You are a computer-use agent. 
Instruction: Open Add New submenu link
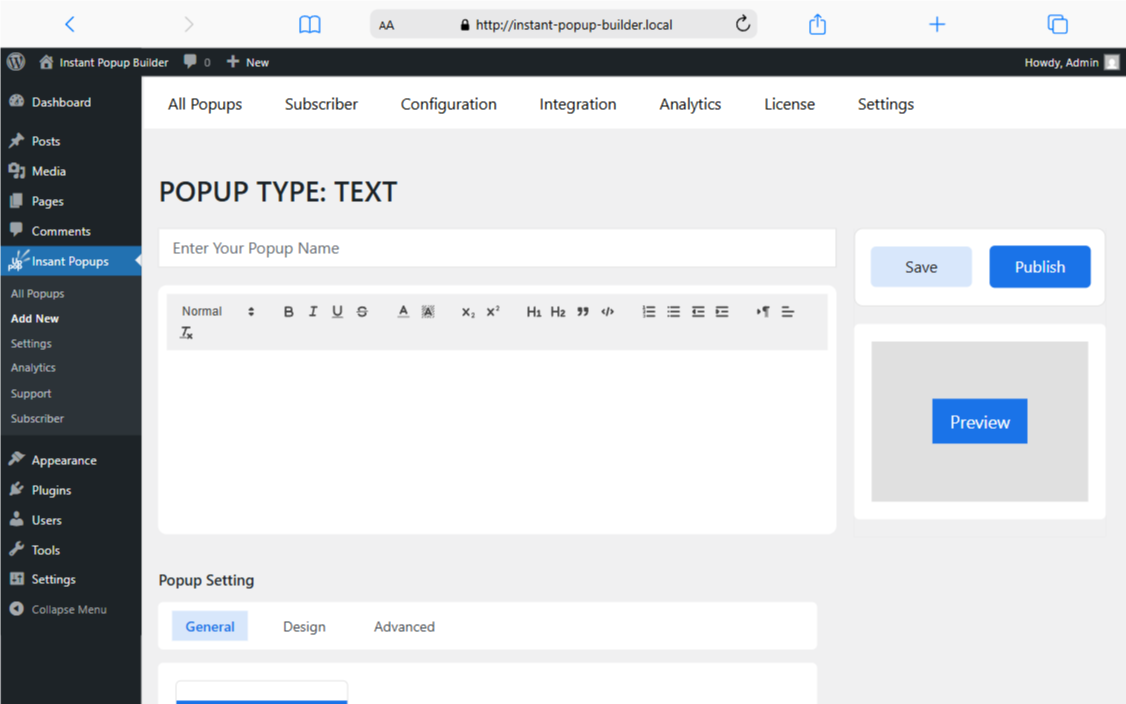pos(34,318)
